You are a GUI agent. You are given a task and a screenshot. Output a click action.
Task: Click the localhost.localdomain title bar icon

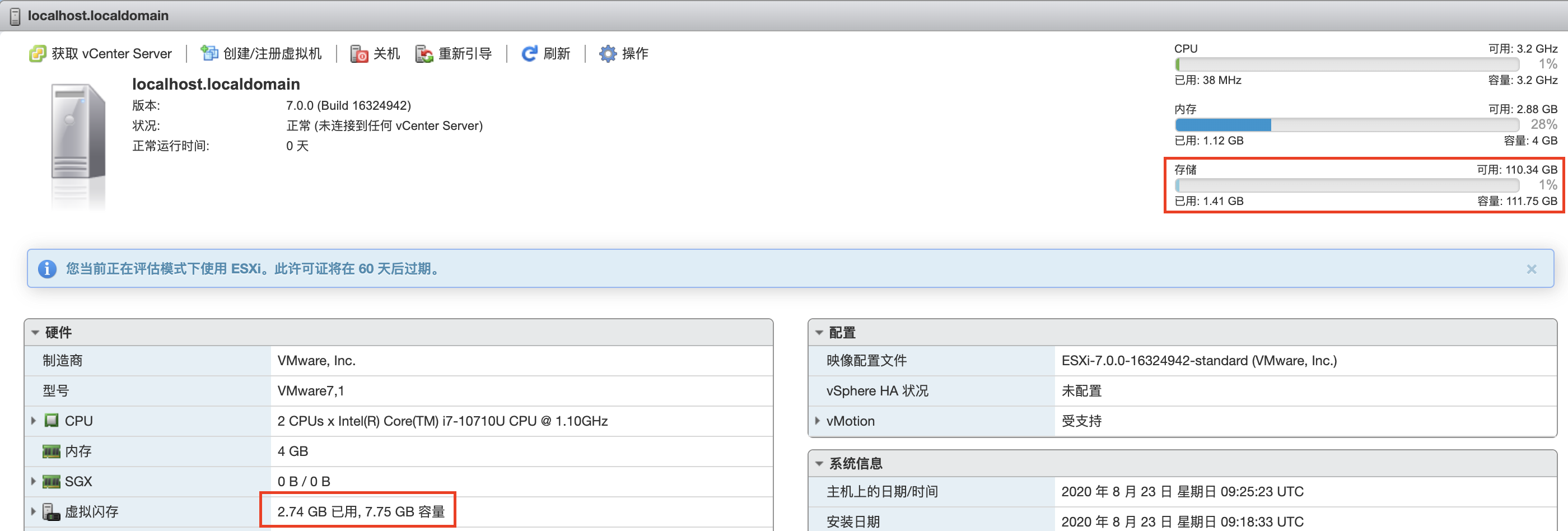pos(15,16)
